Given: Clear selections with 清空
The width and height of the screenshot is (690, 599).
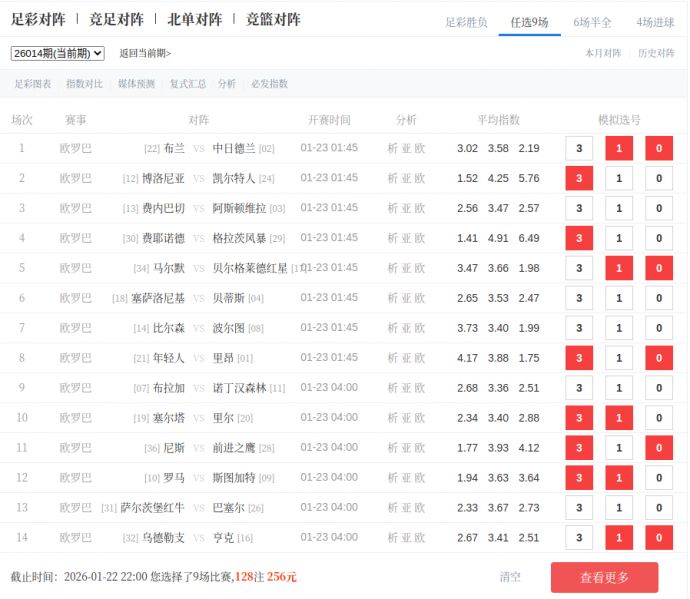Looking at the screenshot, I should tap(510, 577).
